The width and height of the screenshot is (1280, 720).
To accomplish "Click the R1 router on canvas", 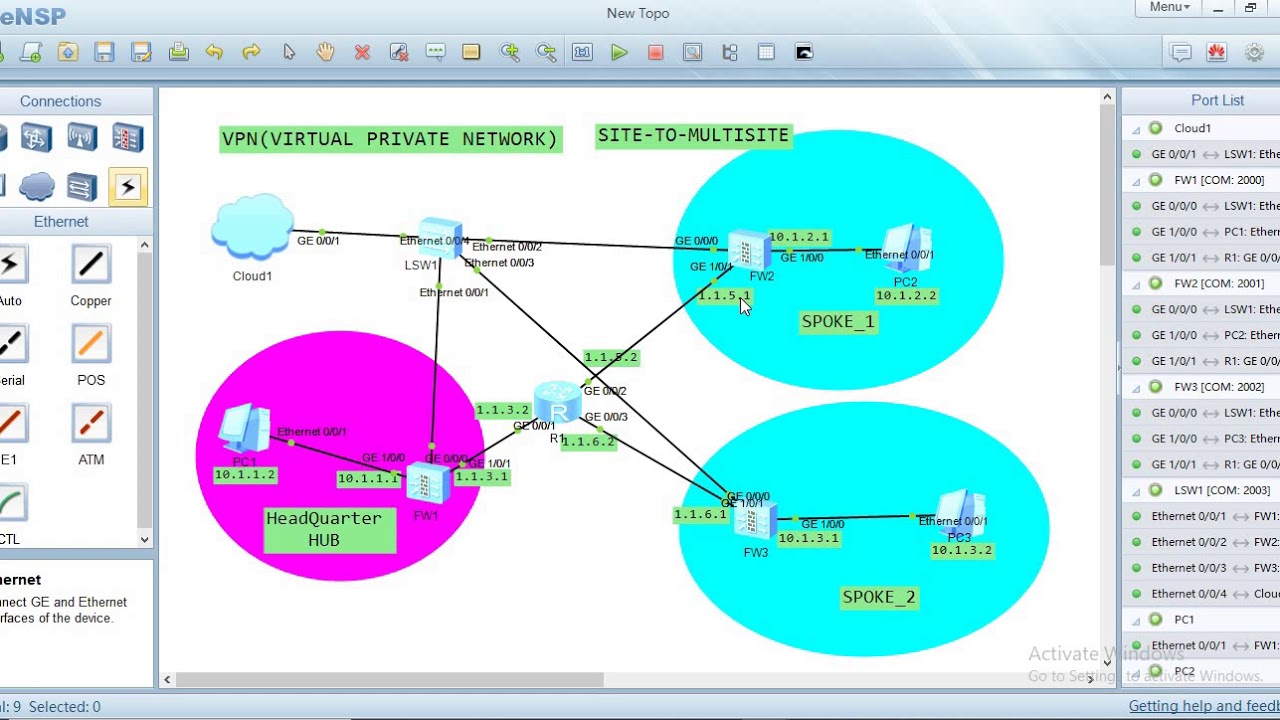I will pos(558,402).
